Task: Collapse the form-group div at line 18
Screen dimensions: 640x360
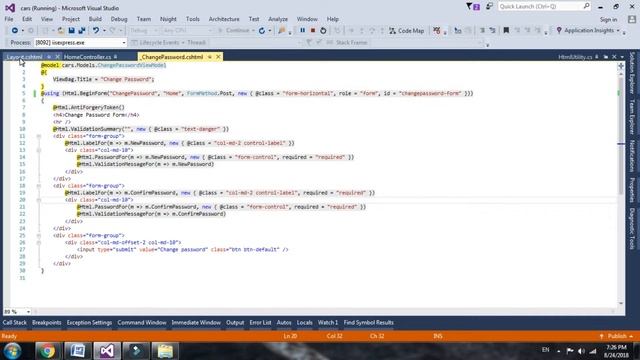Action: [x=39, y=186]
